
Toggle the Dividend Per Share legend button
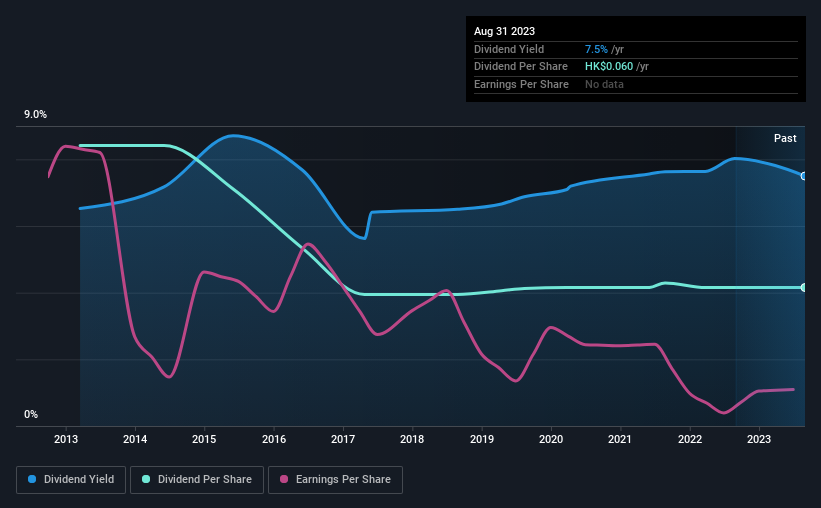pyautogui.click(x=197, y=480)
